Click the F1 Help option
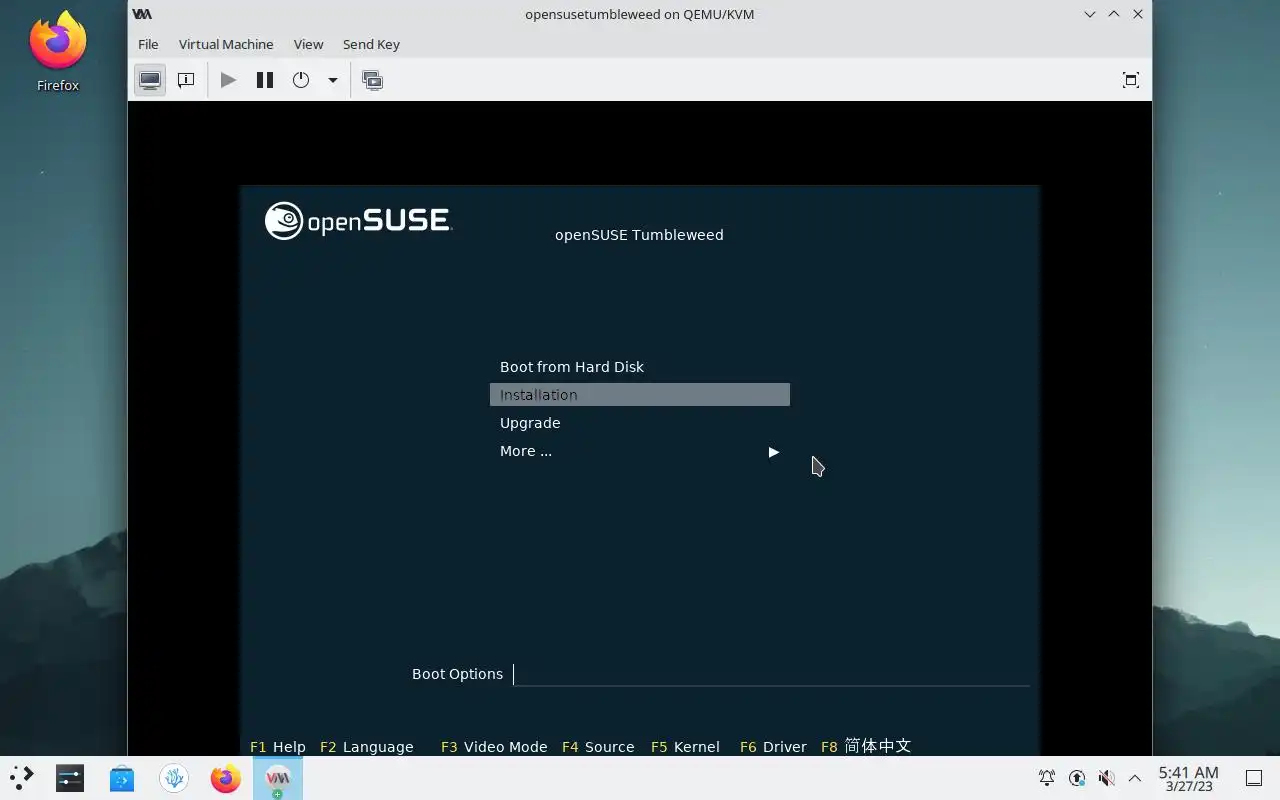 coord(278,747)
